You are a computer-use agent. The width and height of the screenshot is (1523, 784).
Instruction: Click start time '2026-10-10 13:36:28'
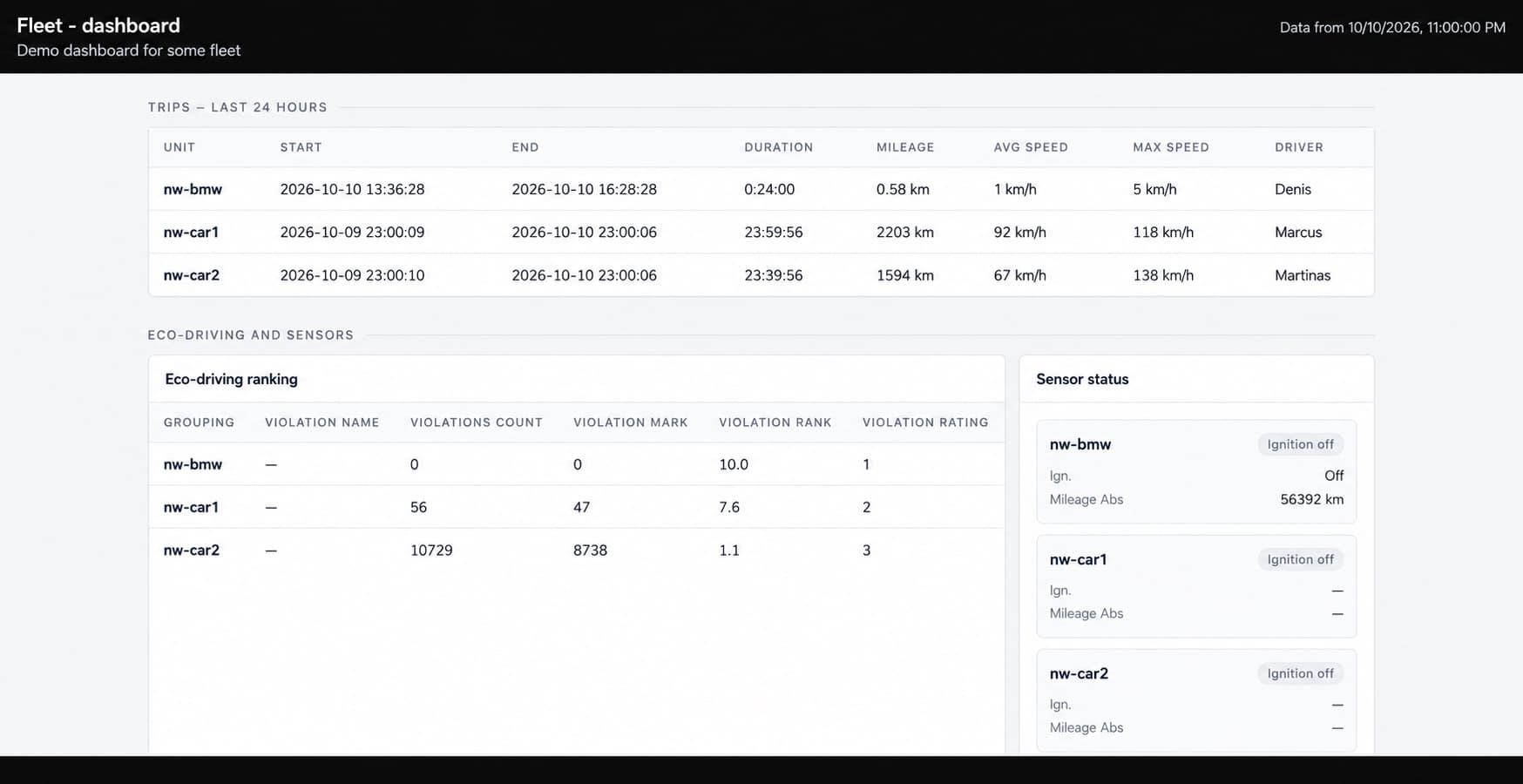coord(352,189)
